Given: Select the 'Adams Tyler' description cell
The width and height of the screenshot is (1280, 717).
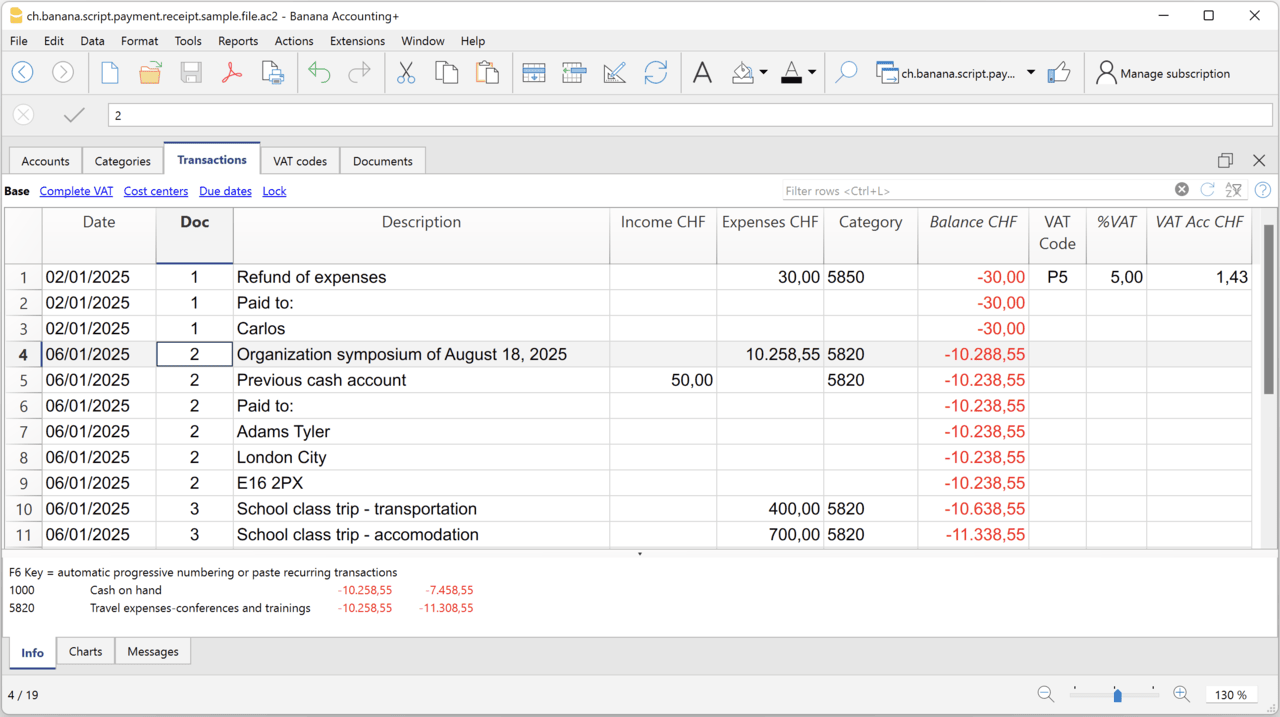Looking at the screenshot, I should [x=421, y=432].
